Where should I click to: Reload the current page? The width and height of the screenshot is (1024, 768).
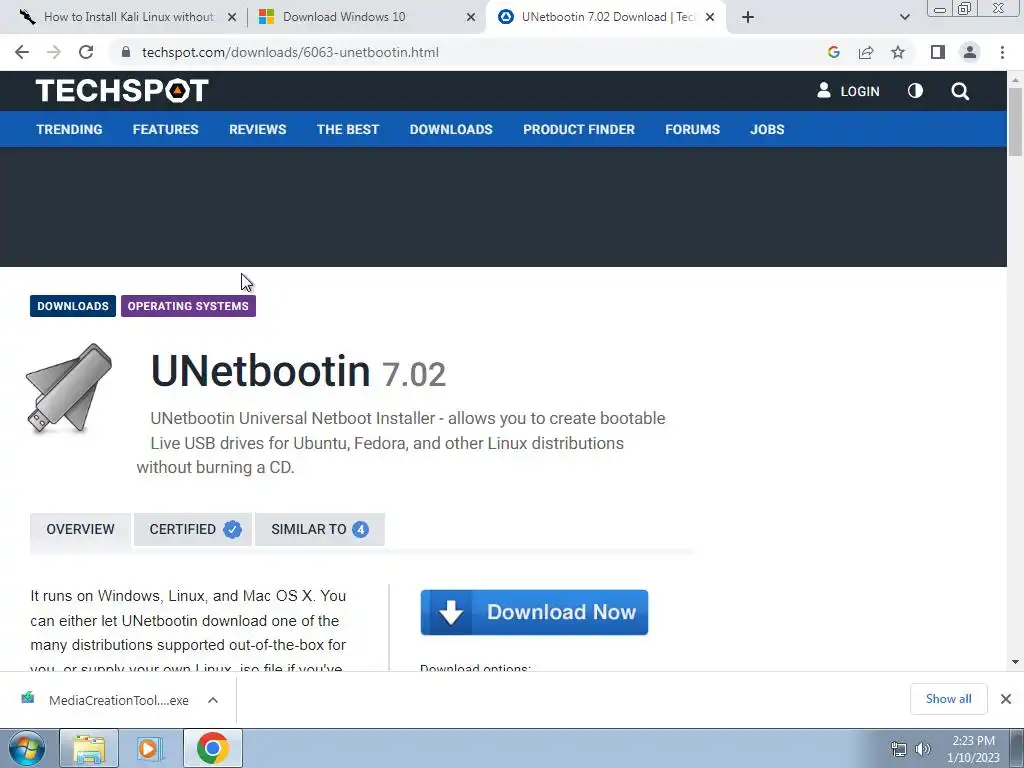[x=86, y=52]
